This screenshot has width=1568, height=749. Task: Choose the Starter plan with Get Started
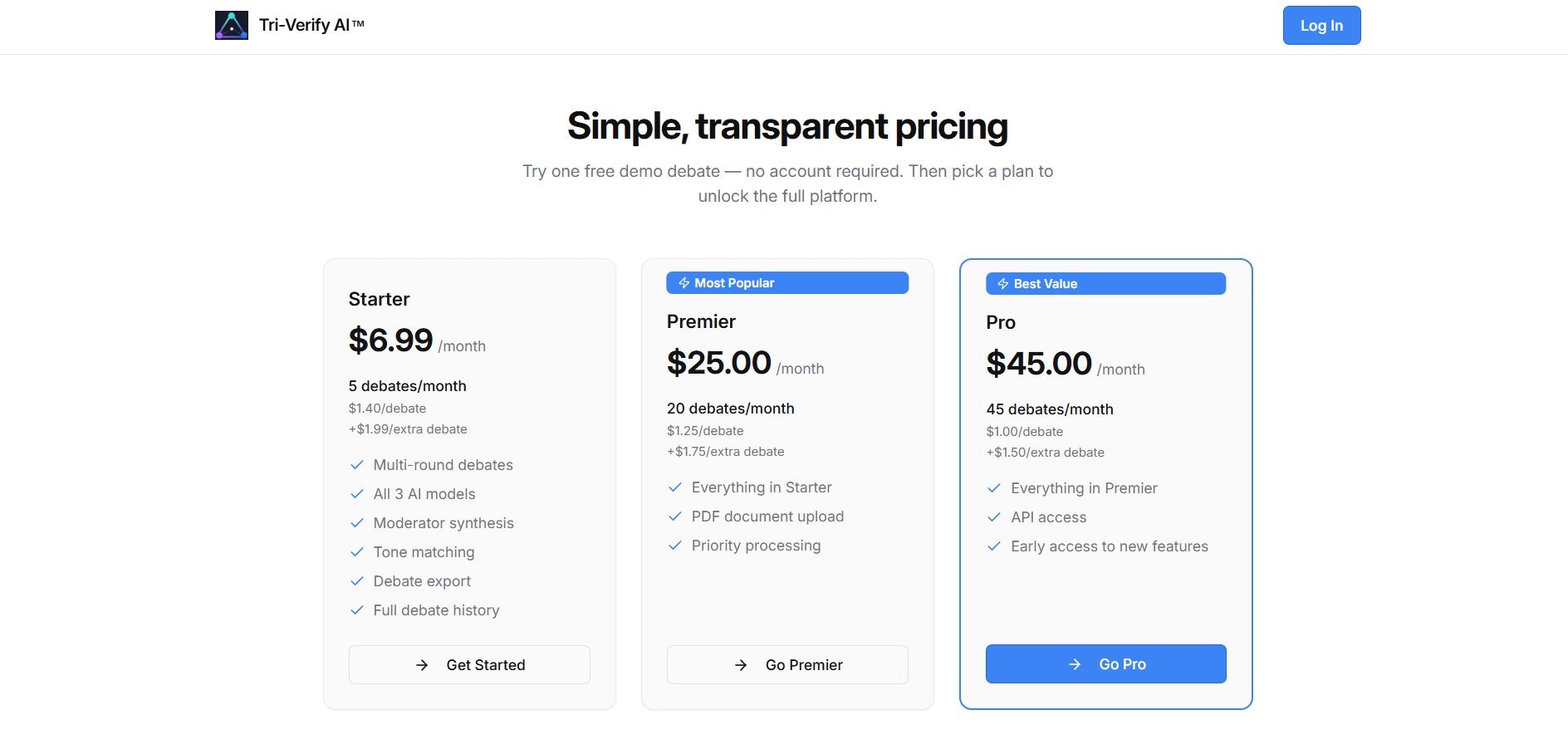pos(469,665)
